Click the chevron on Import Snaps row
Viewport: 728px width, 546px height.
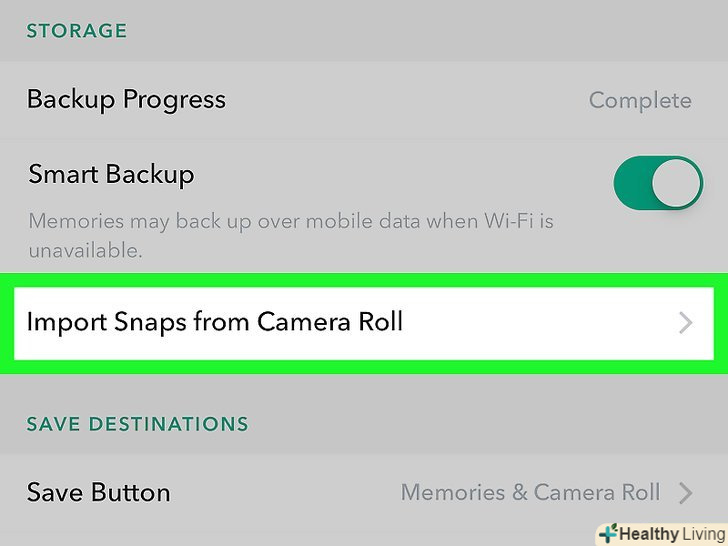pos(685,322)
